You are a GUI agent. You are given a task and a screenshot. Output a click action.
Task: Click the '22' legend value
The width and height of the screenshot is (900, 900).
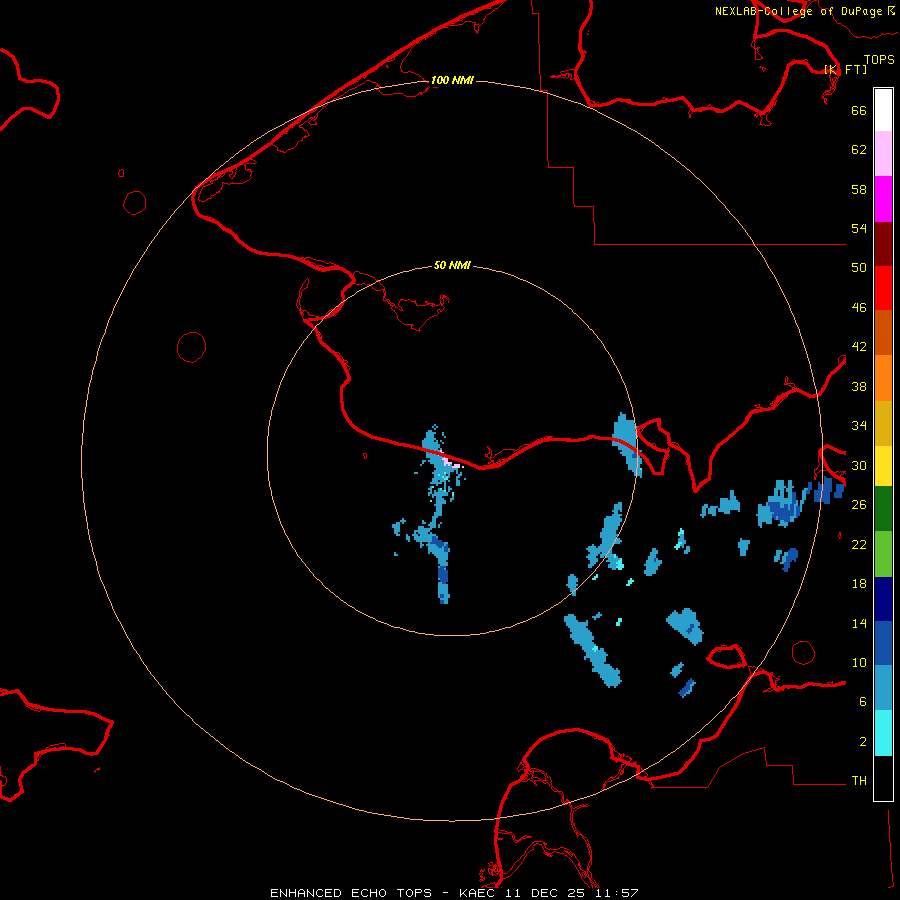pyautogui.click(x=859, y=544)
